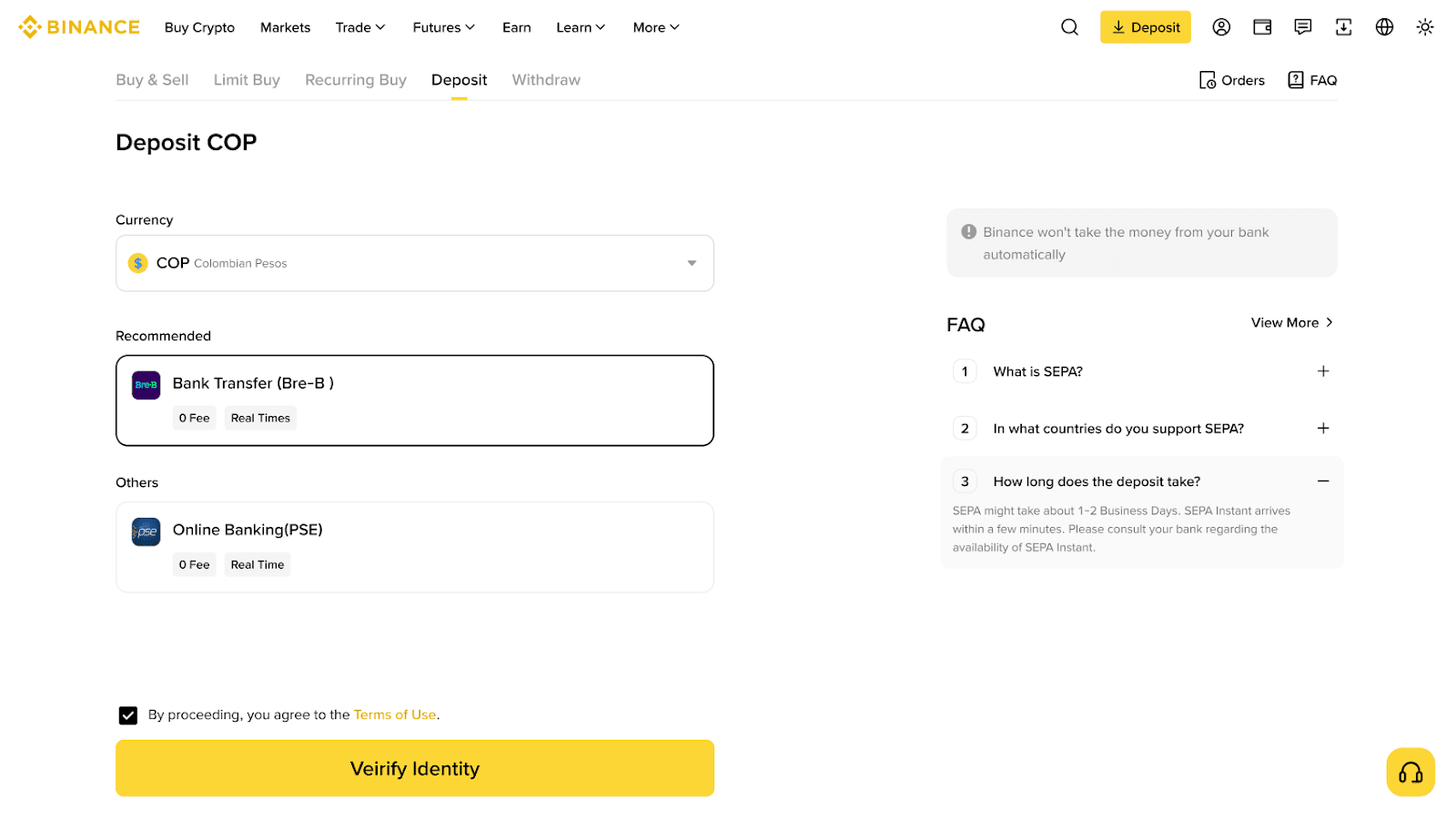Click the app download icon

click(x=1343, y=27)
